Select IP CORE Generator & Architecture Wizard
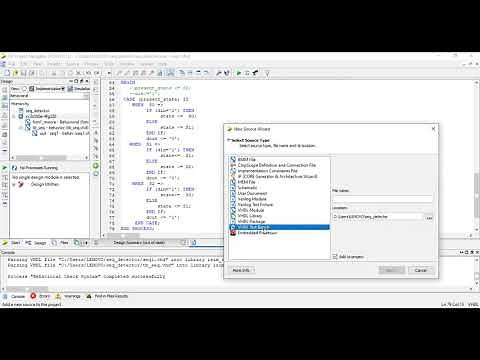 click(277, 176)
